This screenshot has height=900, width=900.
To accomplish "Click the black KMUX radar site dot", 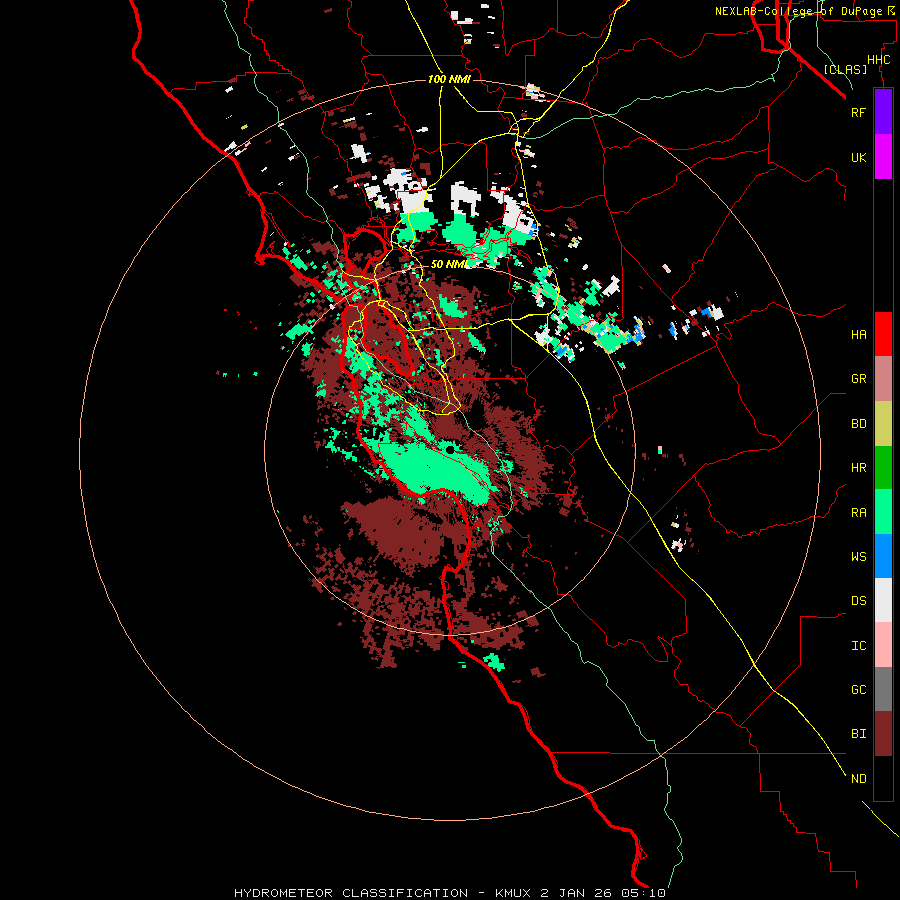I will tap(450, 449).
